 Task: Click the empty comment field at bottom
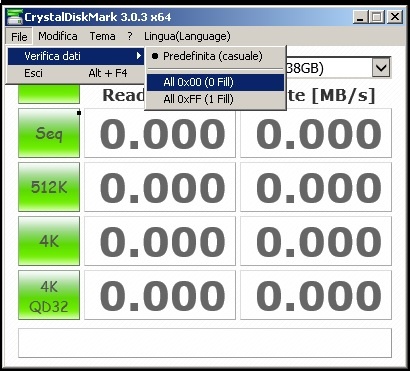205,343
